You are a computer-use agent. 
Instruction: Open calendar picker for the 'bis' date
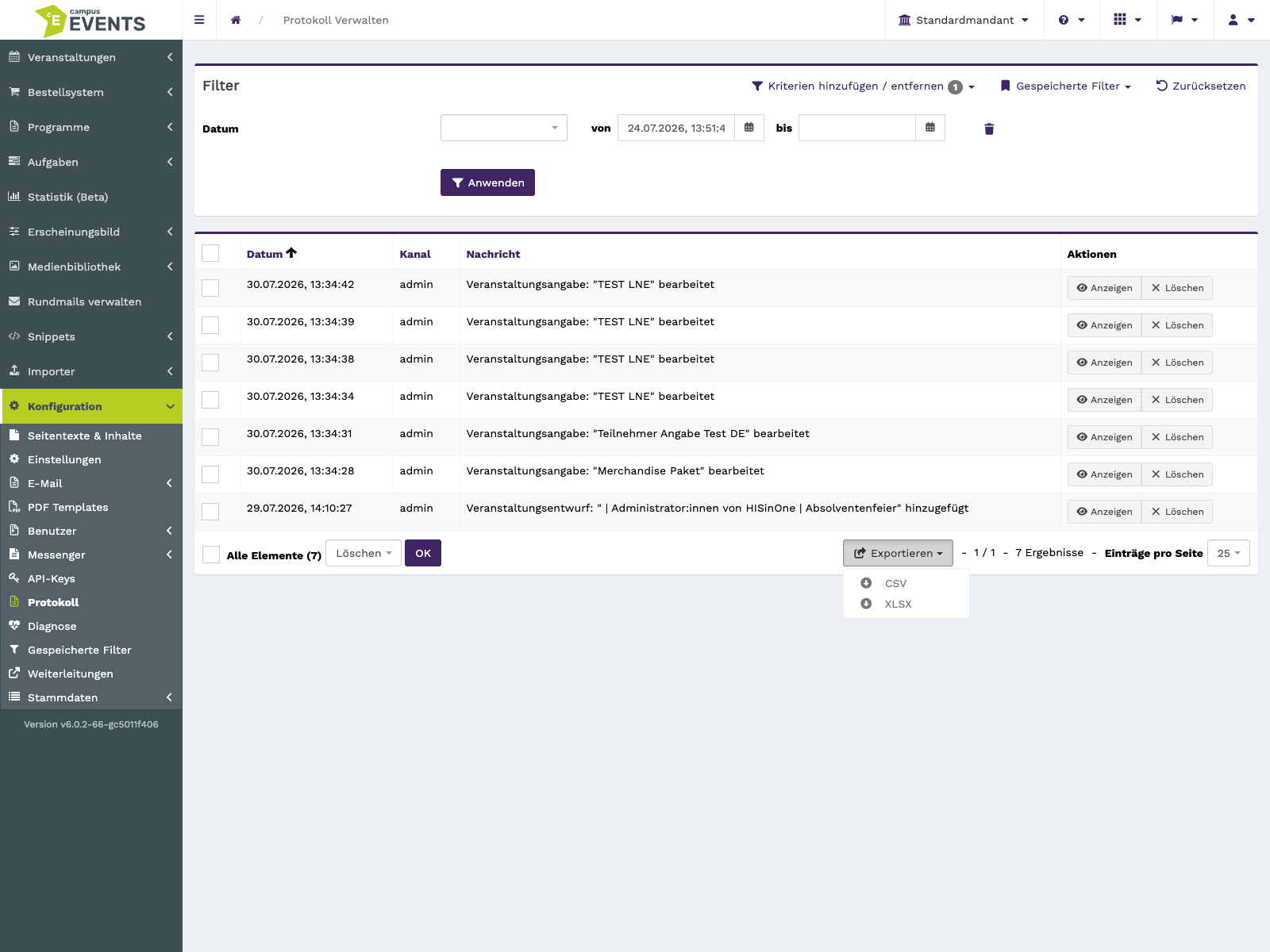pos(930,128)
